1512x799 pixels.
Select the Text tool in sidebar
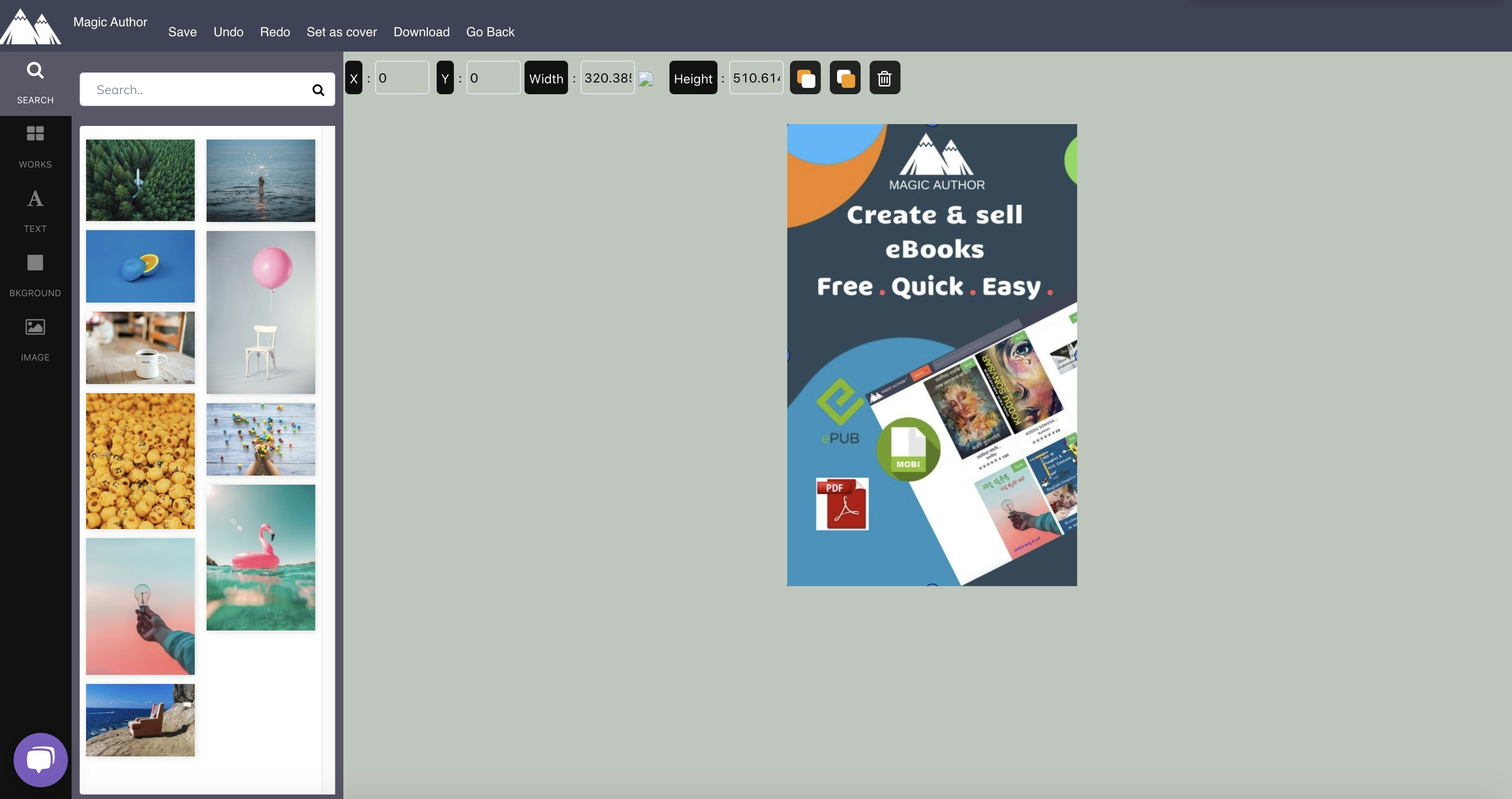tap(35, 211)
